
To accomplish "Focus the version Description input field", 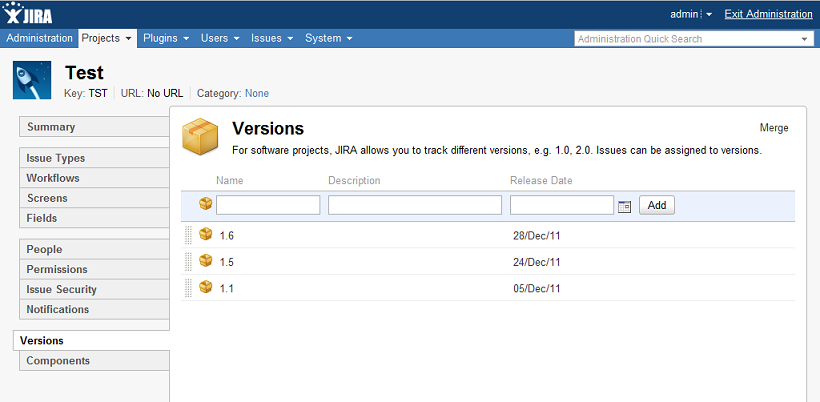I will click(415, 205).
